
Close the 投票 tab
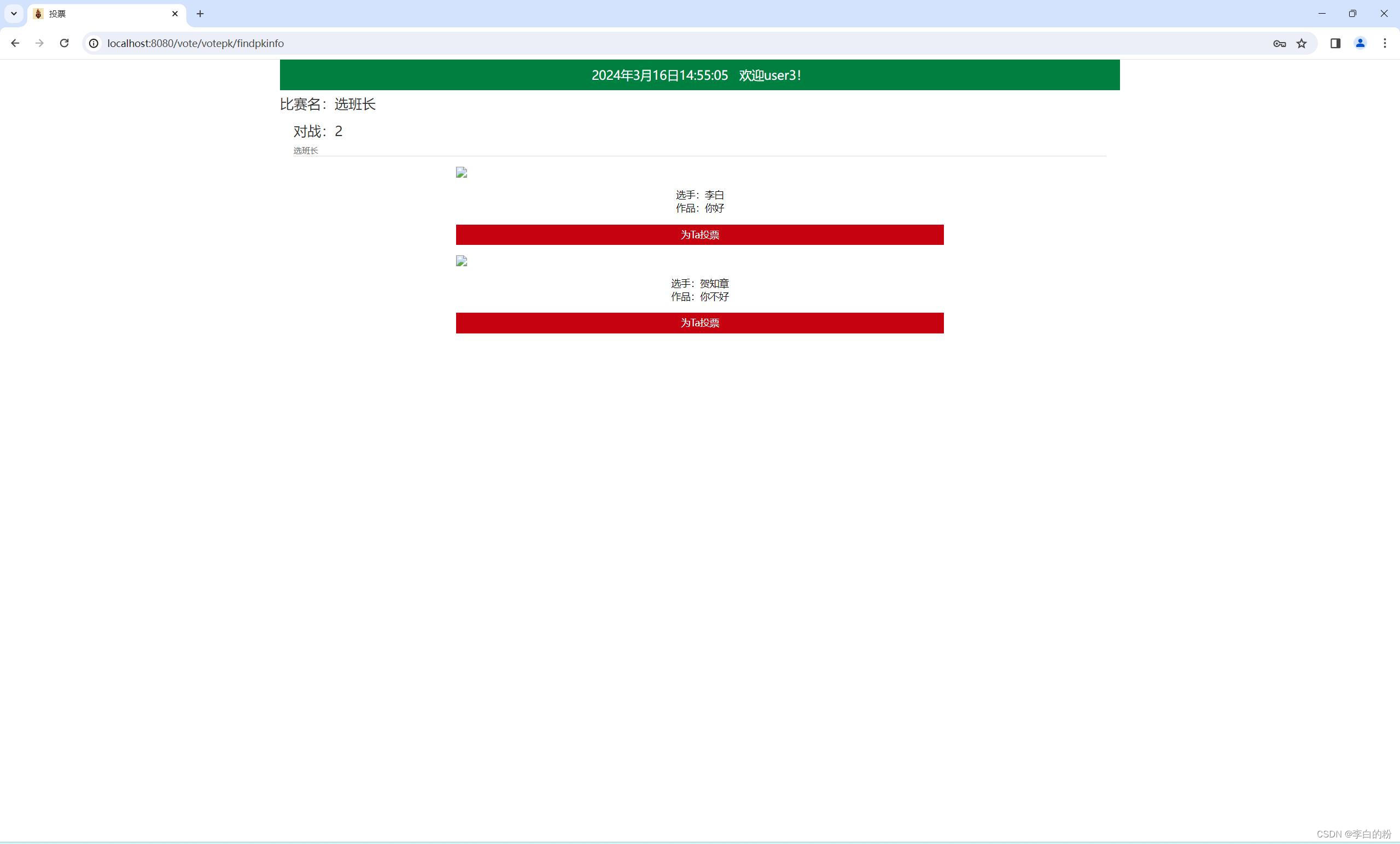coord(175,14)
